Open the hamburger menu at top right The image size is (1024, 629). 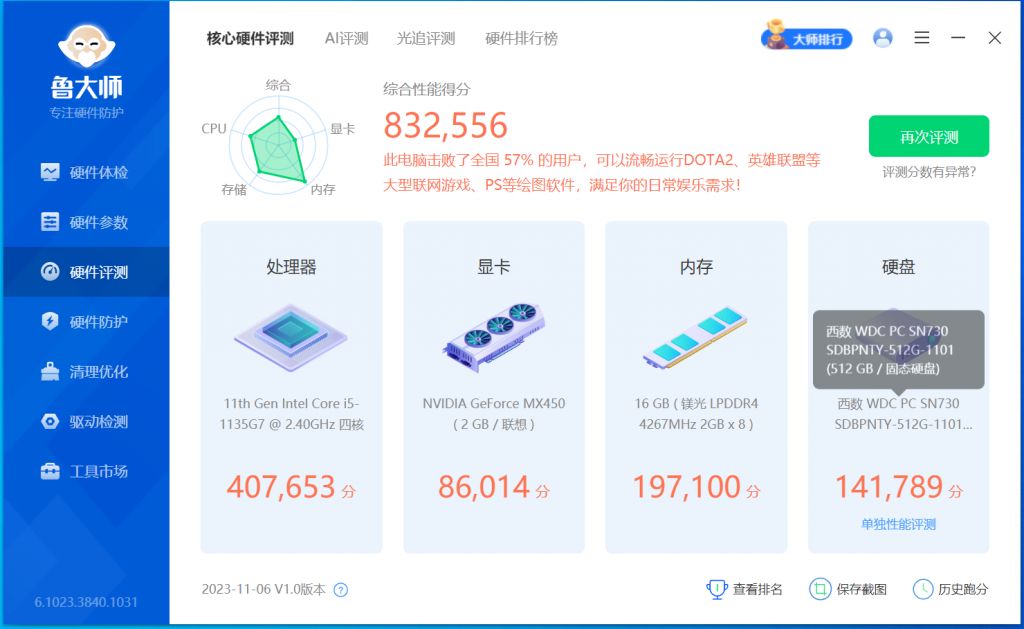pyautogui.click(x=921, y=37)
